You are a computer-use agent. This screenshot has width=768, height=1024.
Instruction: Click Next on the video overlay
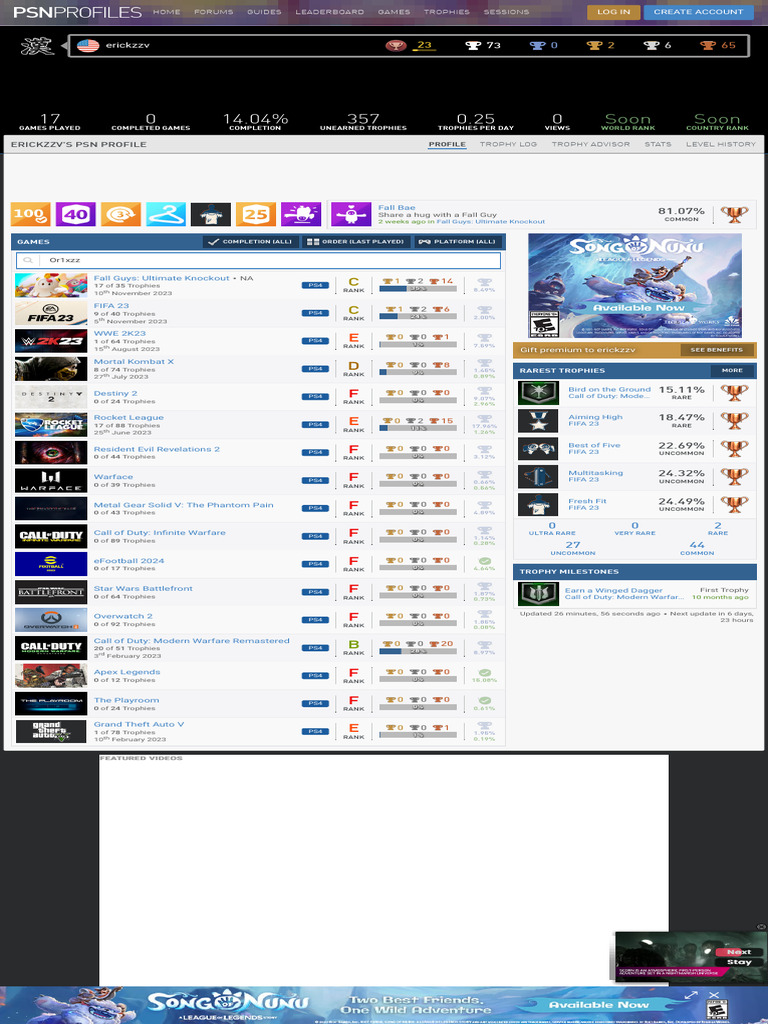pos(739,952)
